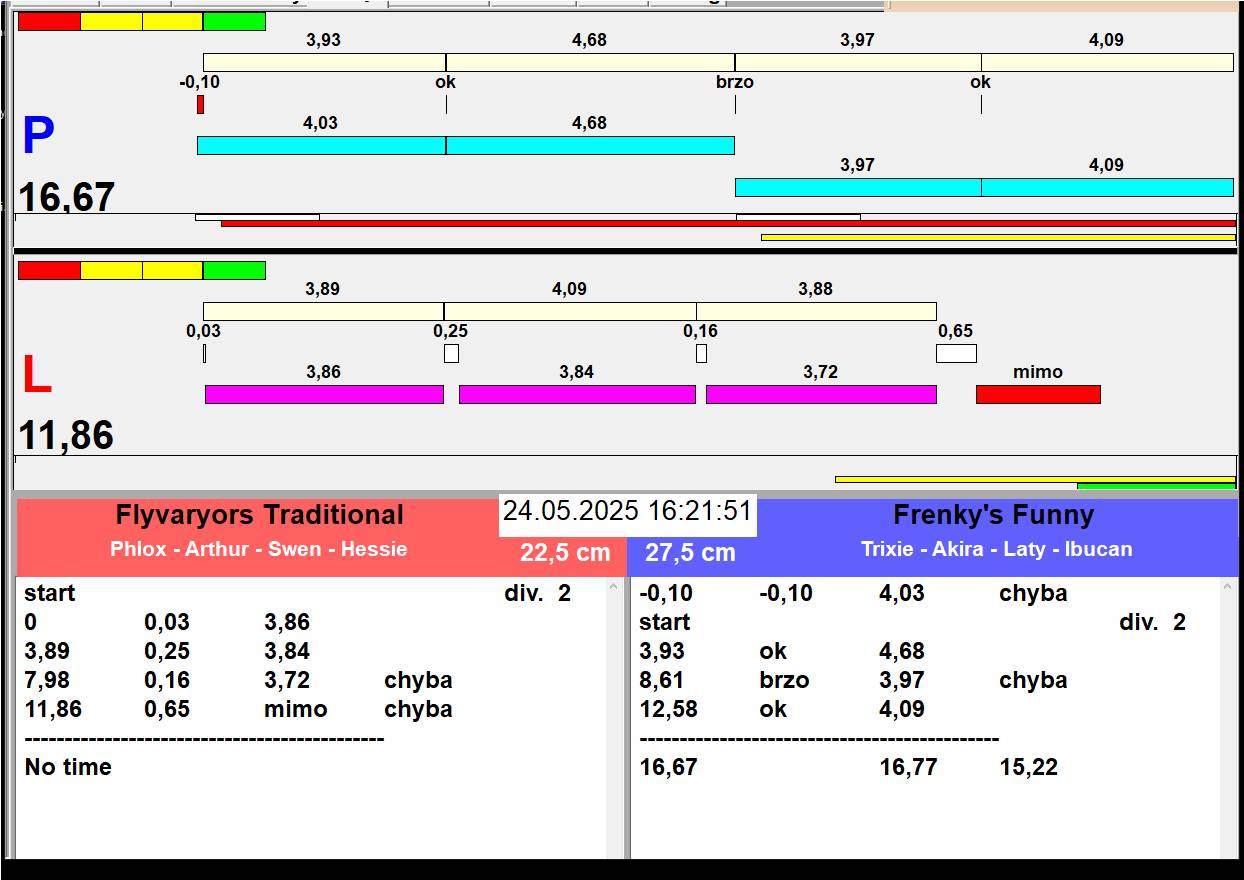The width and height of the screenshot is (1244, 880).
Task: Click the 0,03 pass value in lane L chart
Action: pos(203,331)
